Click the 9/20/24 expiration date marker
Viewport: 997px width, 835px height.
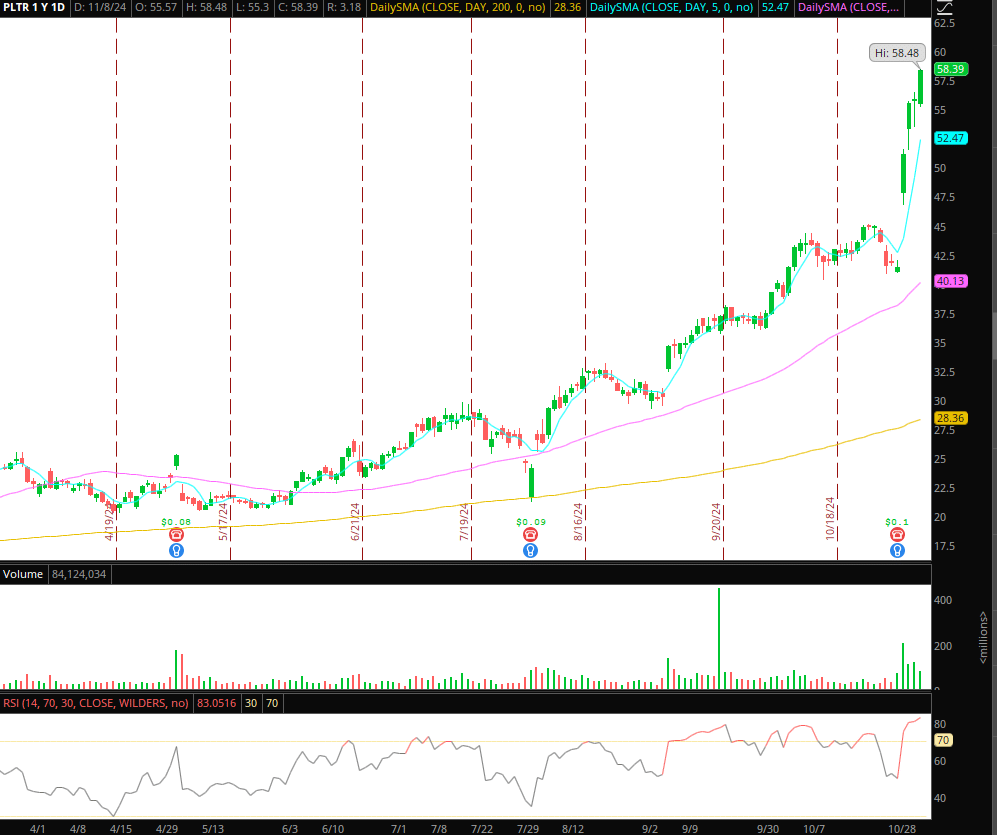tap(716, 522)
